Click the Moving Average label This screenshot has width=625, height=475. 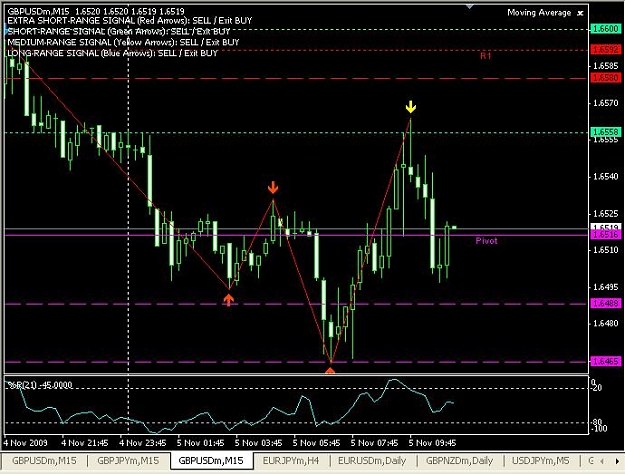pyautogui.click(x=539, y=13)
